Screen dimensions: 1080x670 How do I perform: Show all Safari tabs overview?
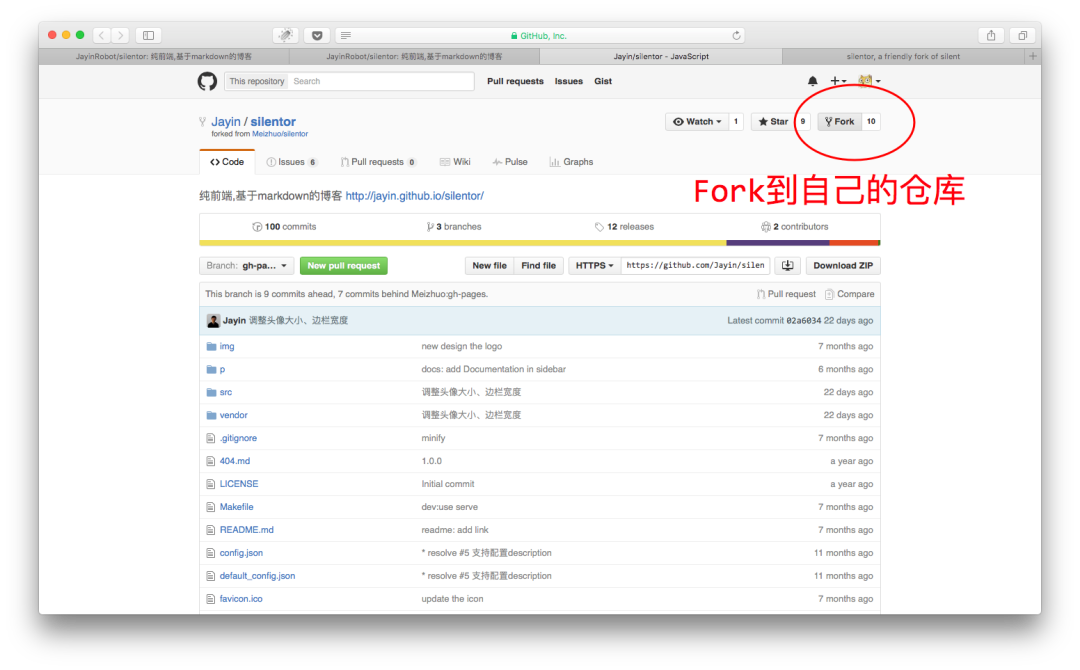[x=1022, y=35]
